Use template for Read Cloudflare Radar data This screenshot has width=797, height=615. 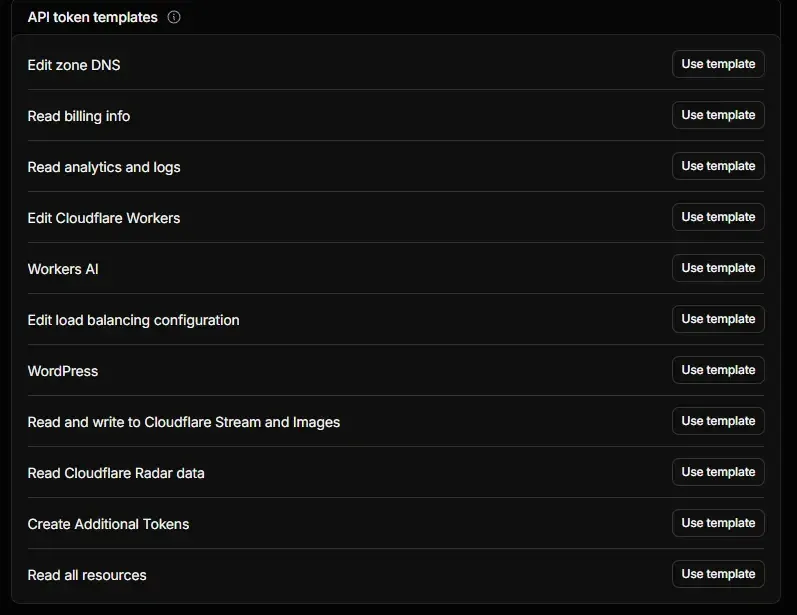(x=718, y=472)
